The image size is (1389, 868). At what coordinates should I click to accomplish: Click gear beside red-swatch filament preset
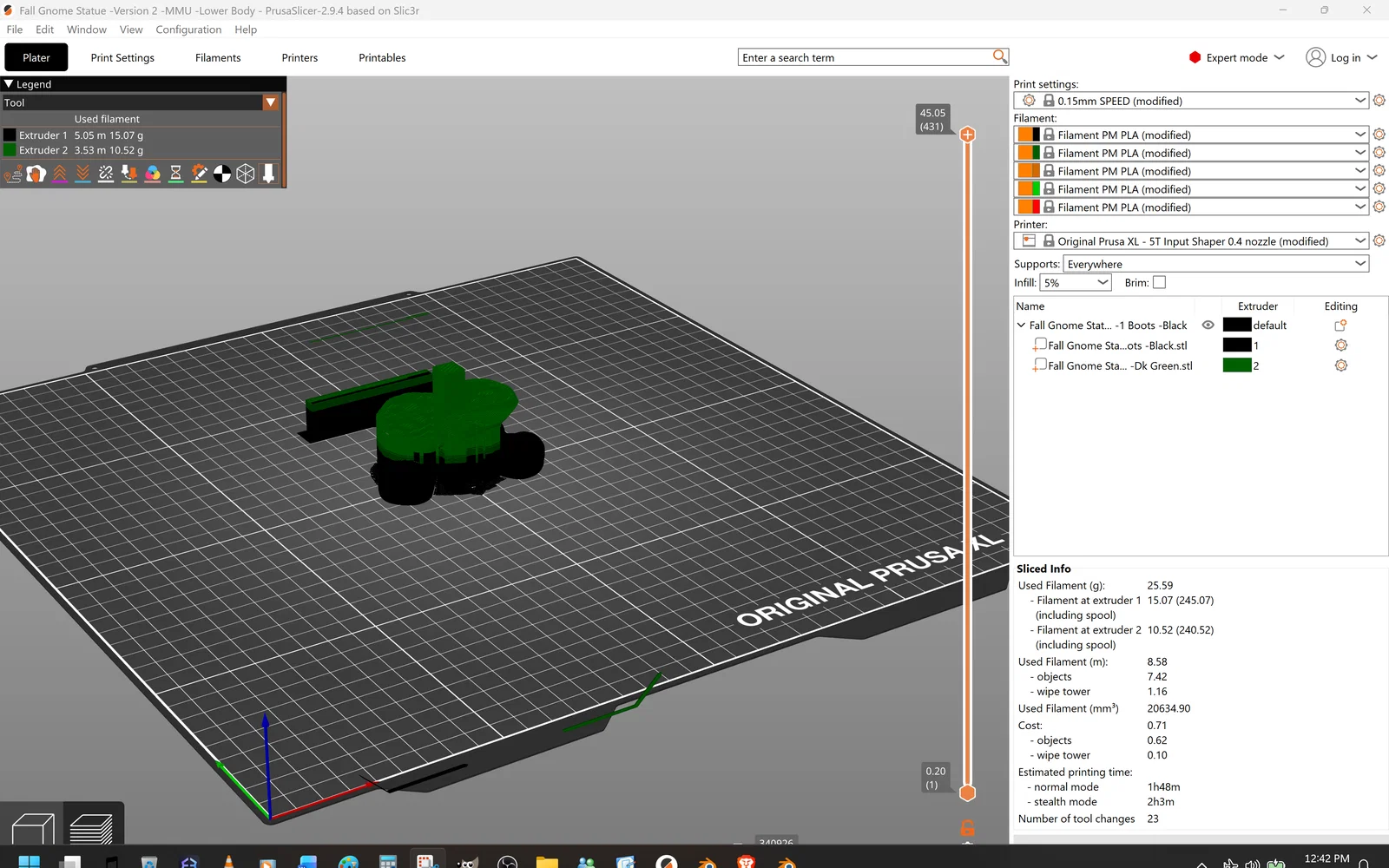pyautogui.click(x=1379, y=207)
